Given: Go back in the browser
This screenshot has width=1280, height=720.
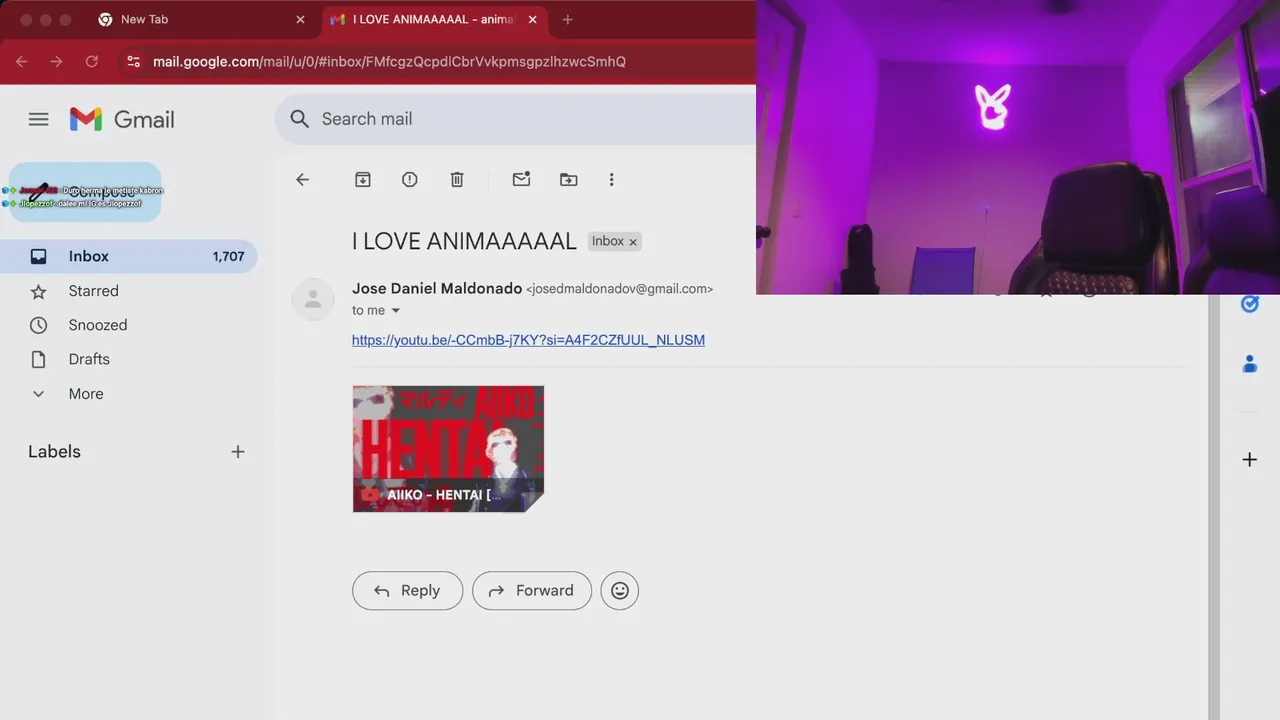Looking at the screenshot, I should coord(22,61).
